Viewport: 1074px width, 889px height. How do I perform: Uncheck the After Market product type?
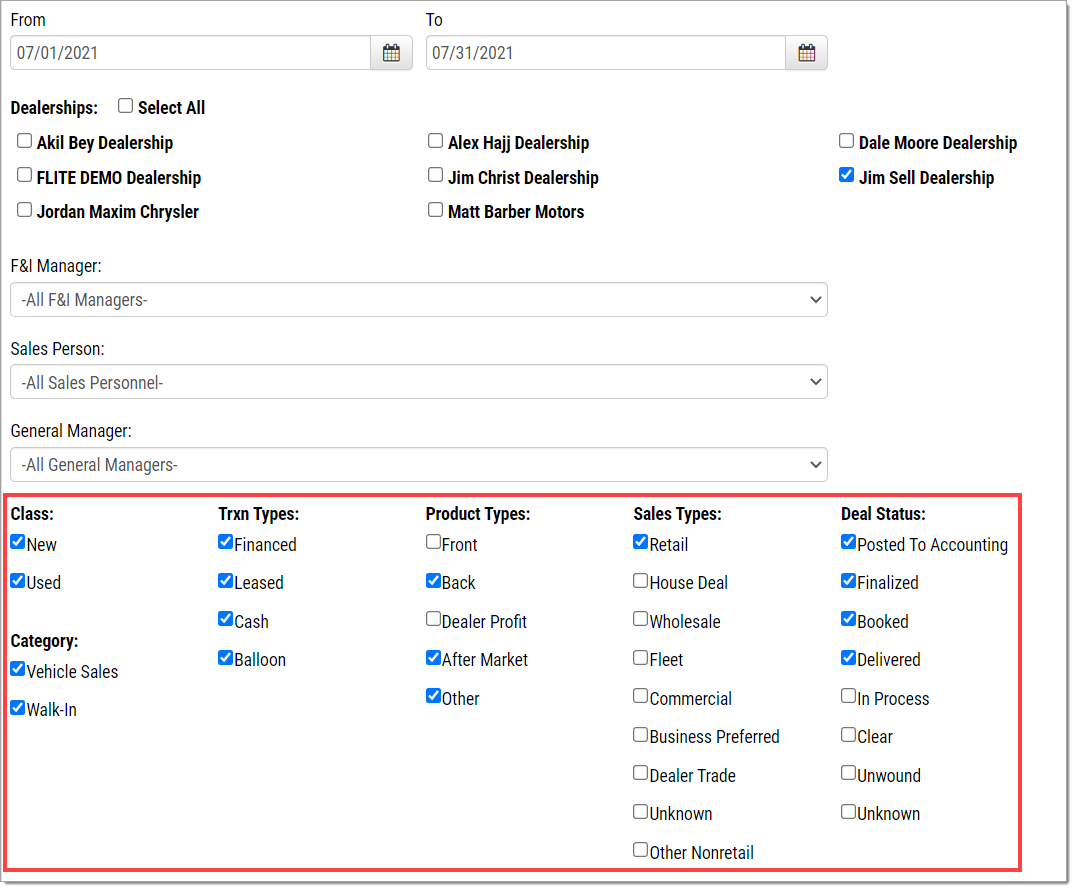click(x=433, y=658)
